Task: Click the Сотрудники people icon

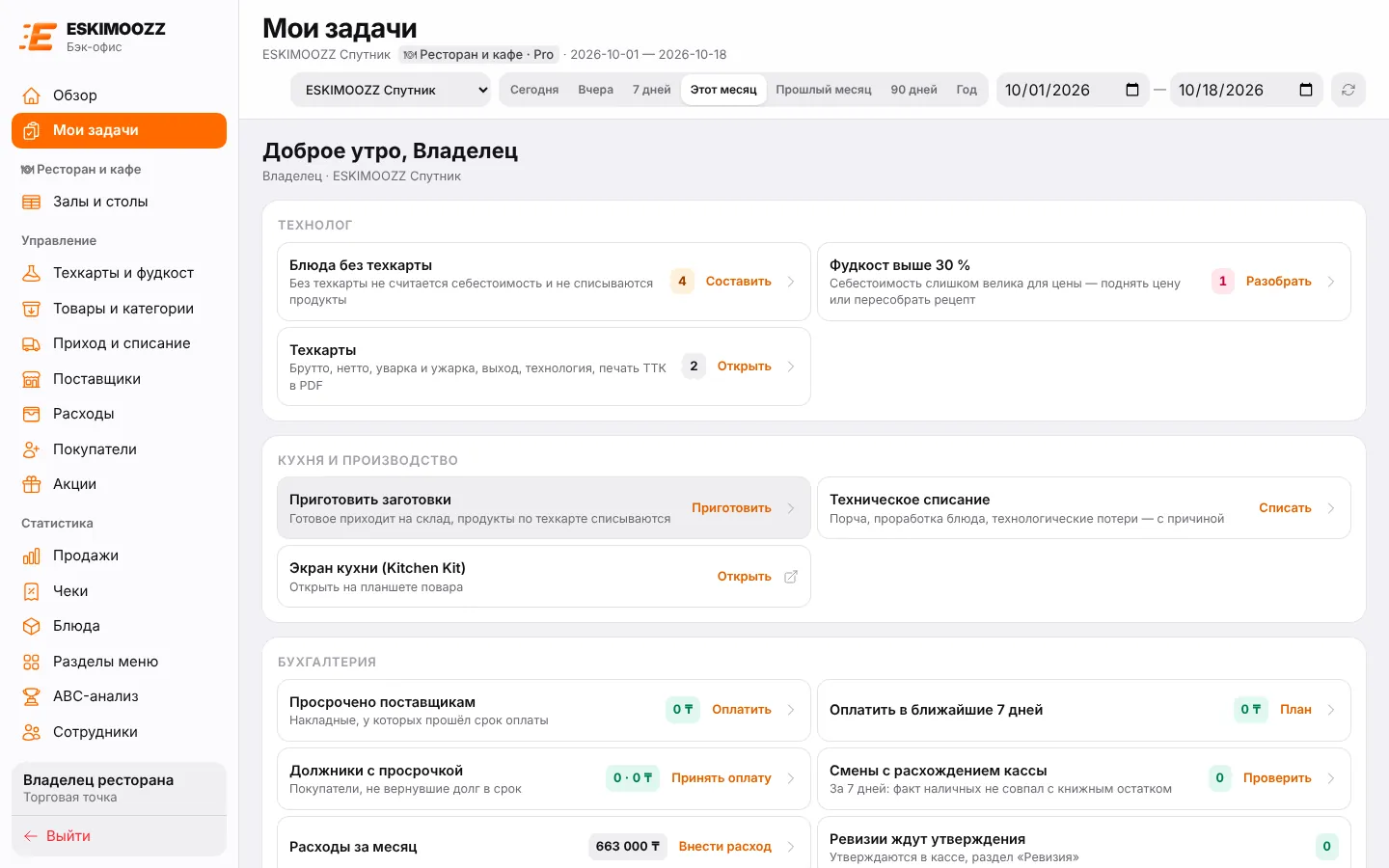Action: [x=32, y=732]
